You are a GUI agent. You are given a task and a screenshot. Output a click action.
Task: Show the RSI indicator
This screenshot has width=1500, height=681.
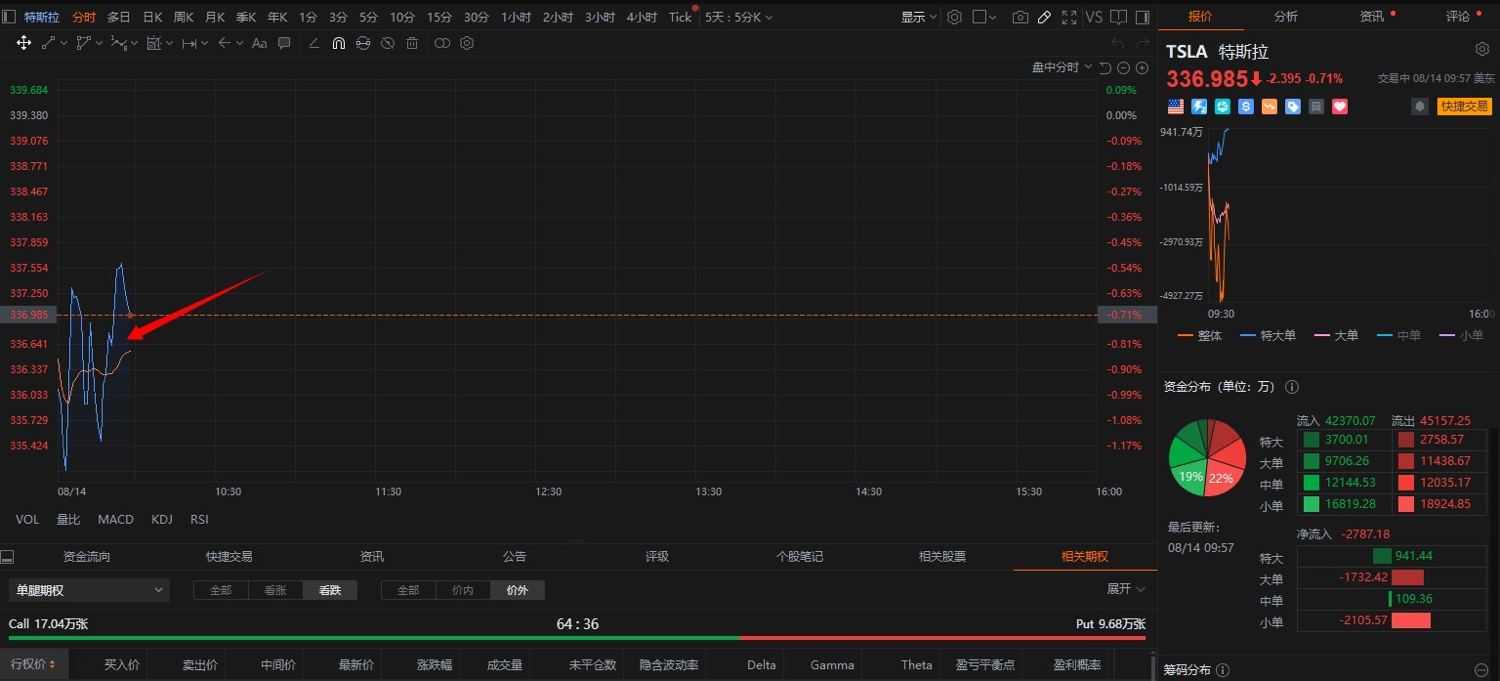tap(200, 519)
